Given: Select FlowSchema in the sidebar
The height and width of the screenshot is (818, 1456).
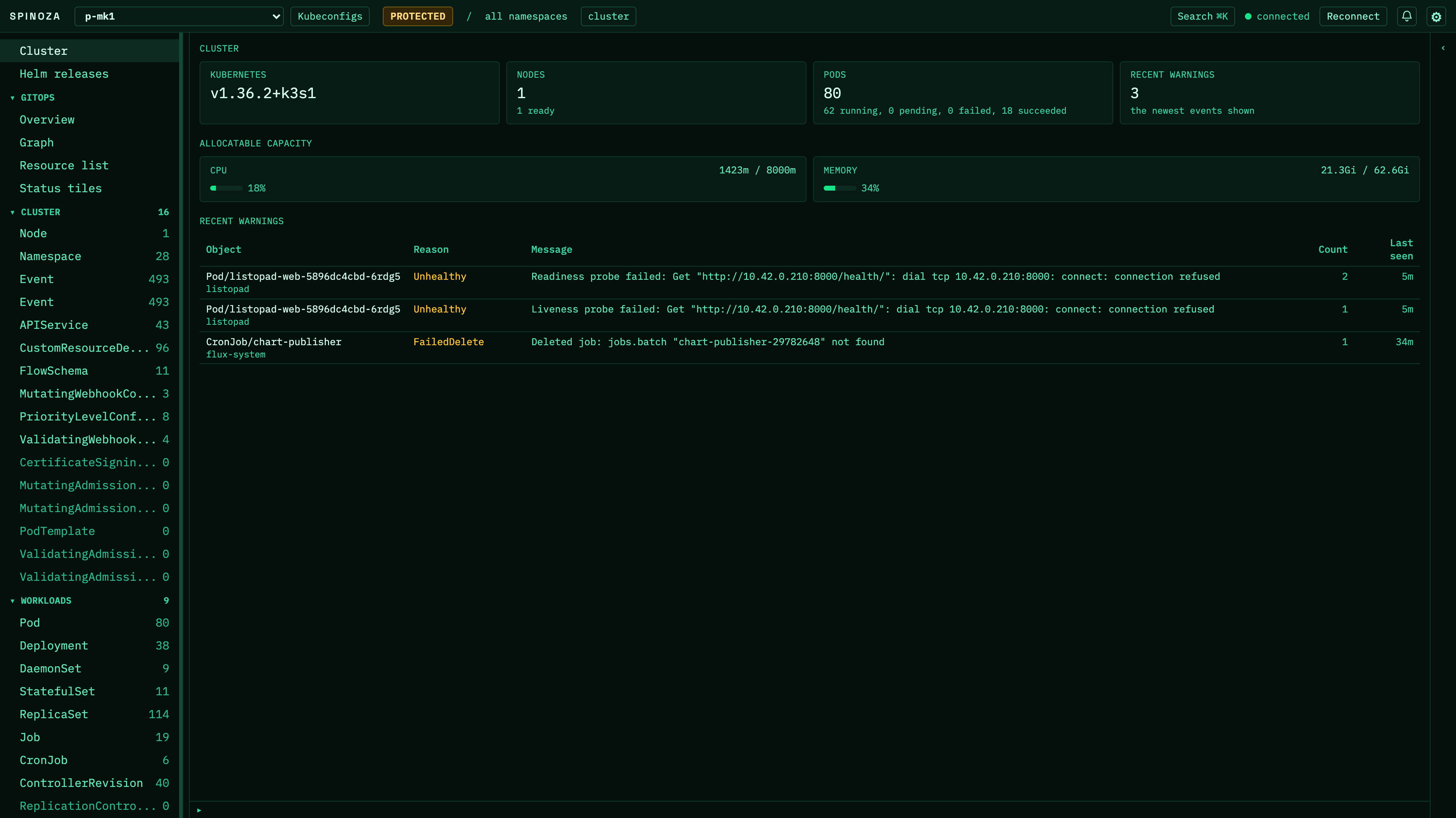Looking at the screenshot, I should [89, 371].
